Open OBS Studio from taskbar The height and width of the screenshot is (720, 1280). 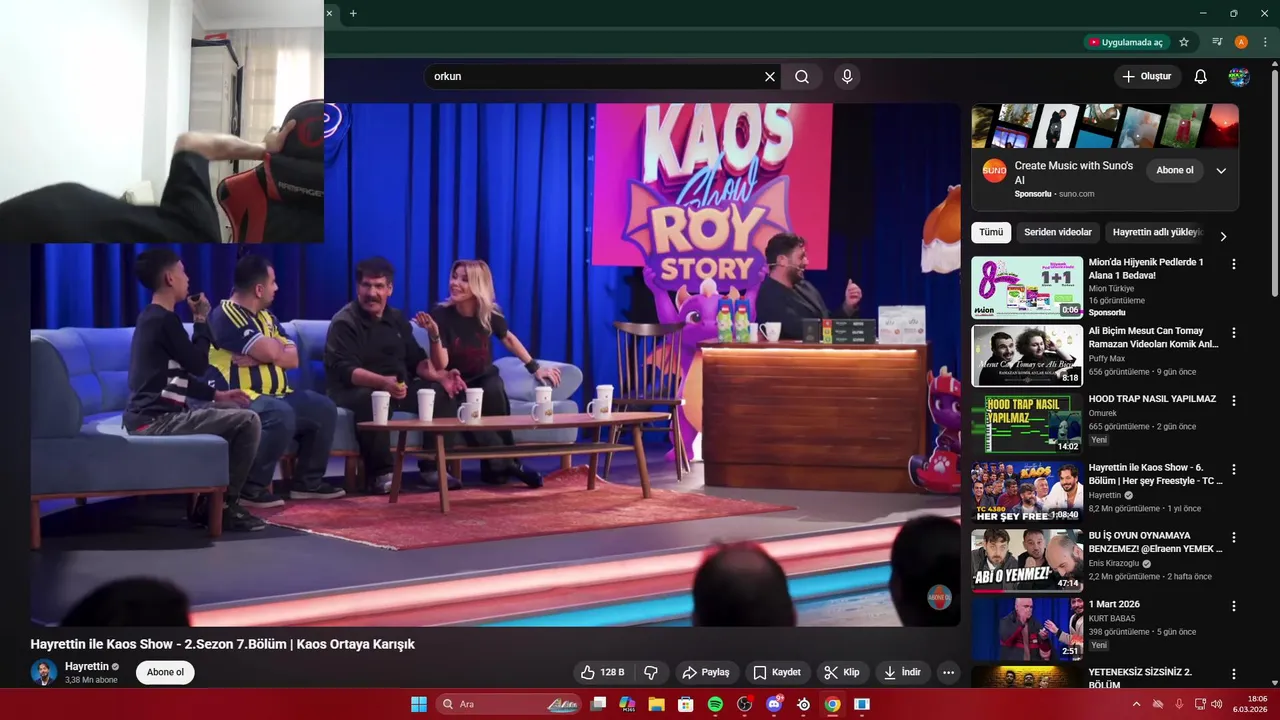coord(744,704)
